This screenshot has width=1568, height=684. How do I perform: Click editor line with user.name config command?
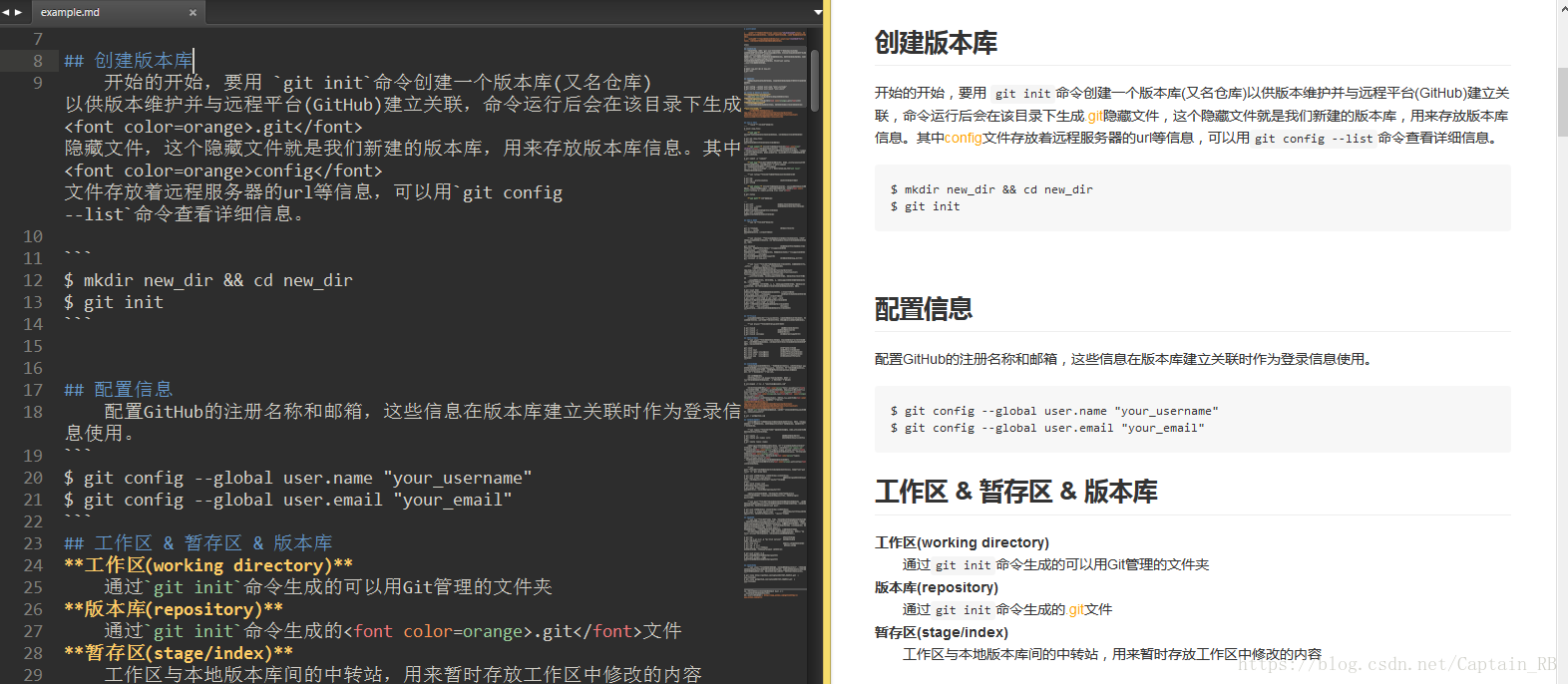pyautogui.click(x=298, y=478)
